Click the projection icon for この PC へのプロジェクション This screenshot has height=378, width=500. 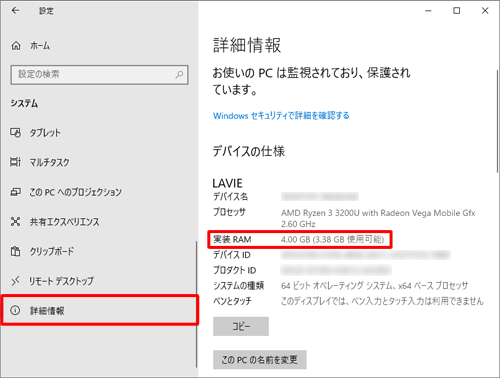coord(16,192)
